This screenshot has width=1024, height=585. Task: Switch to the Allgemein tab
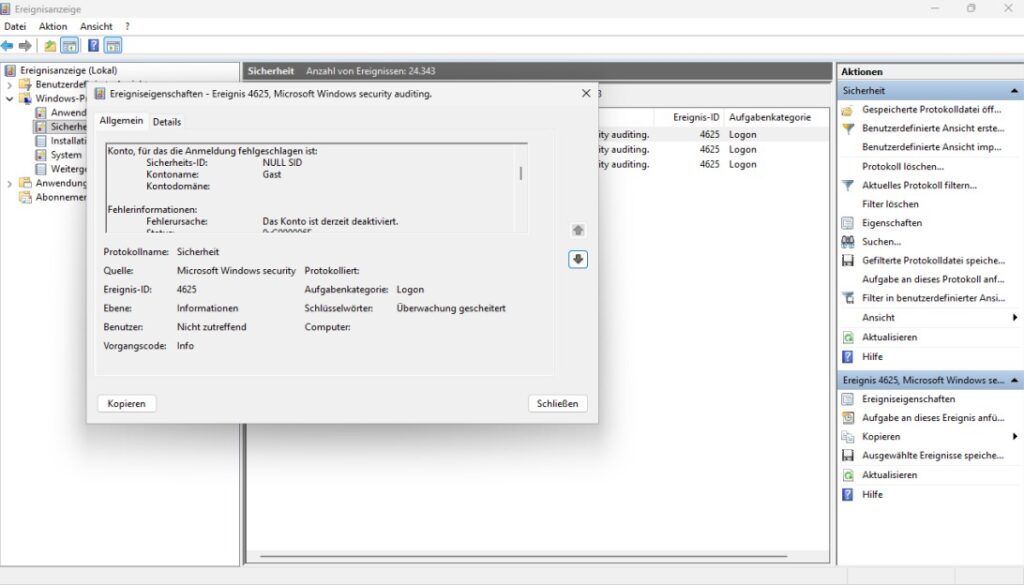pyautogui.click(x=121, y=121)
